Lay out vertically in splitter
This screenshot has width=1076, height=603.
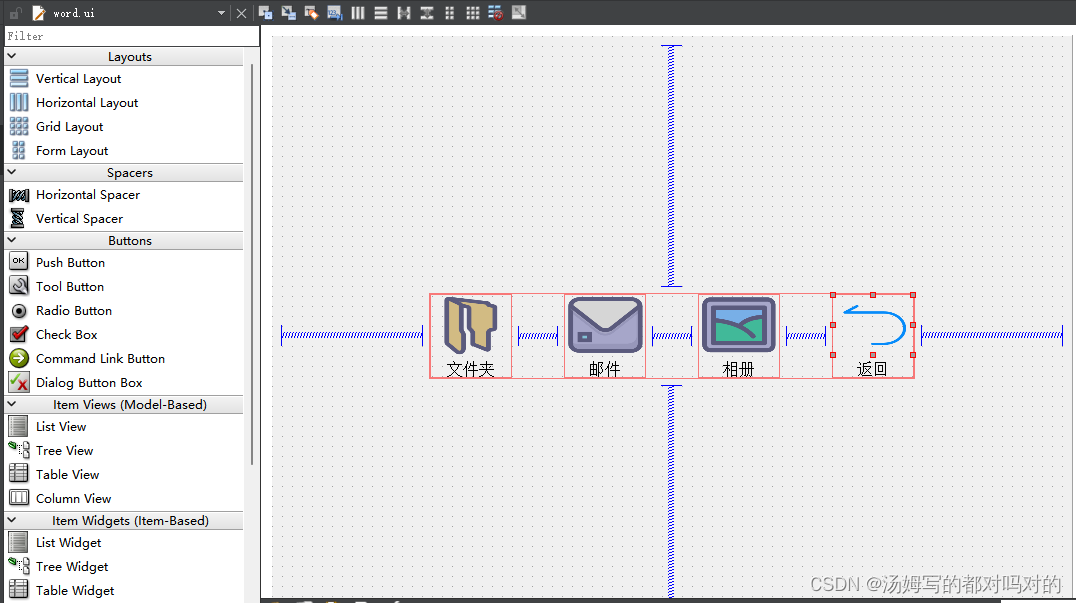427,12
